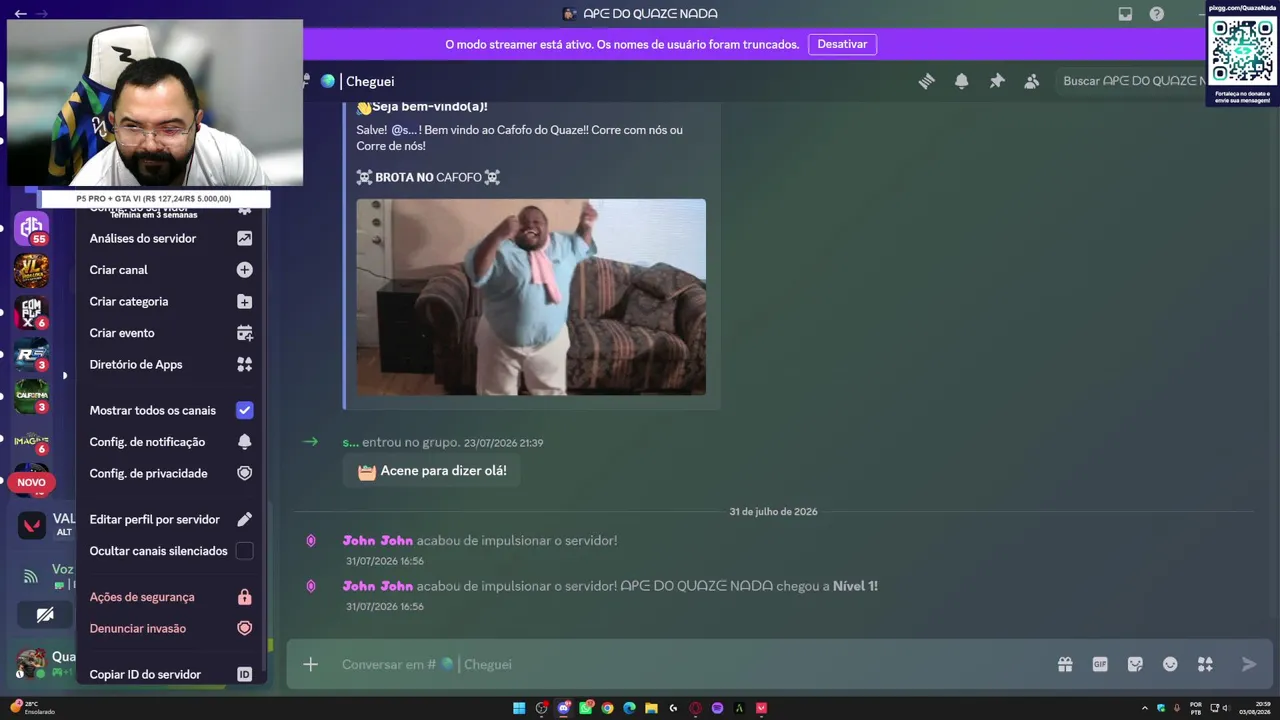Open the taskbar clock showing 20:59
The image size is (1280, 720).
[1253, 708]
